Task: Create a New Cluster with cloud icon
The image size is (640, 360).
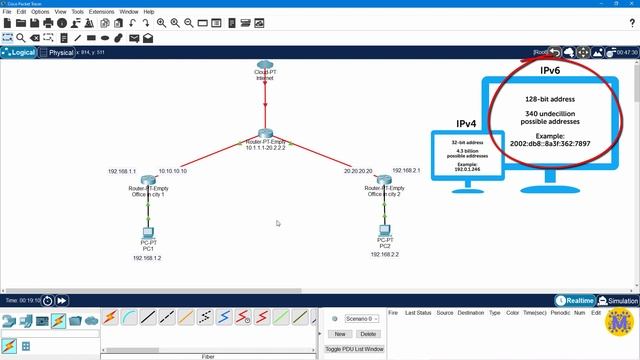Action: tap(569, 52)
